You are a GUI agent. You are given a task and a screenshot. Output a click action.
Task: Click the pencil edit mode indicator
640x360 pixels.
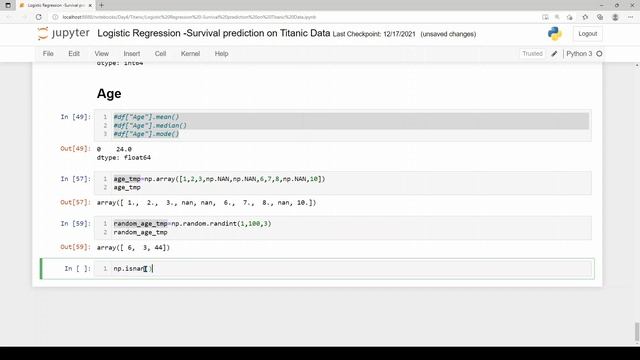pyautogui.click(x=554, y=54)
